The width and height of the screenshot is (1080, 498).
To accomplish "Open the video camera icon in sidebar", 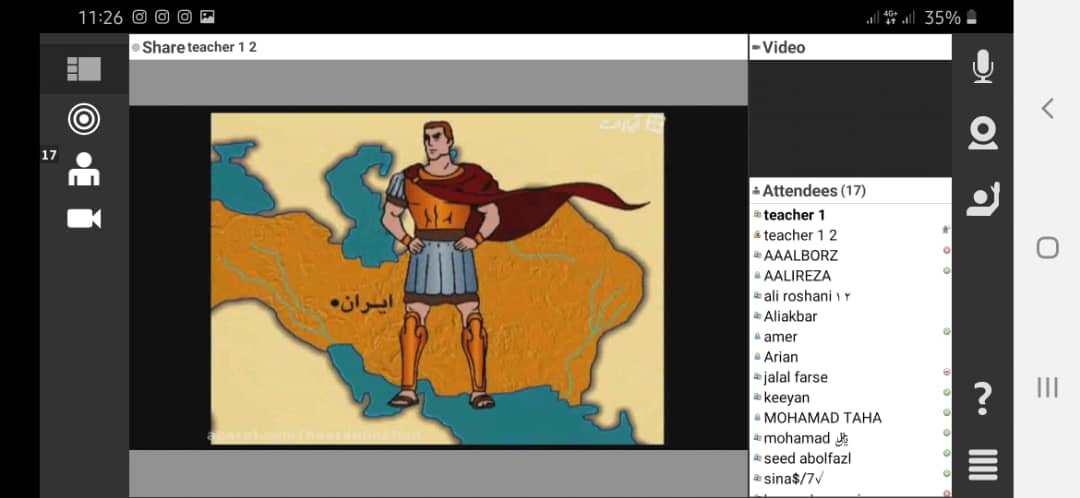I will [84, 218].
